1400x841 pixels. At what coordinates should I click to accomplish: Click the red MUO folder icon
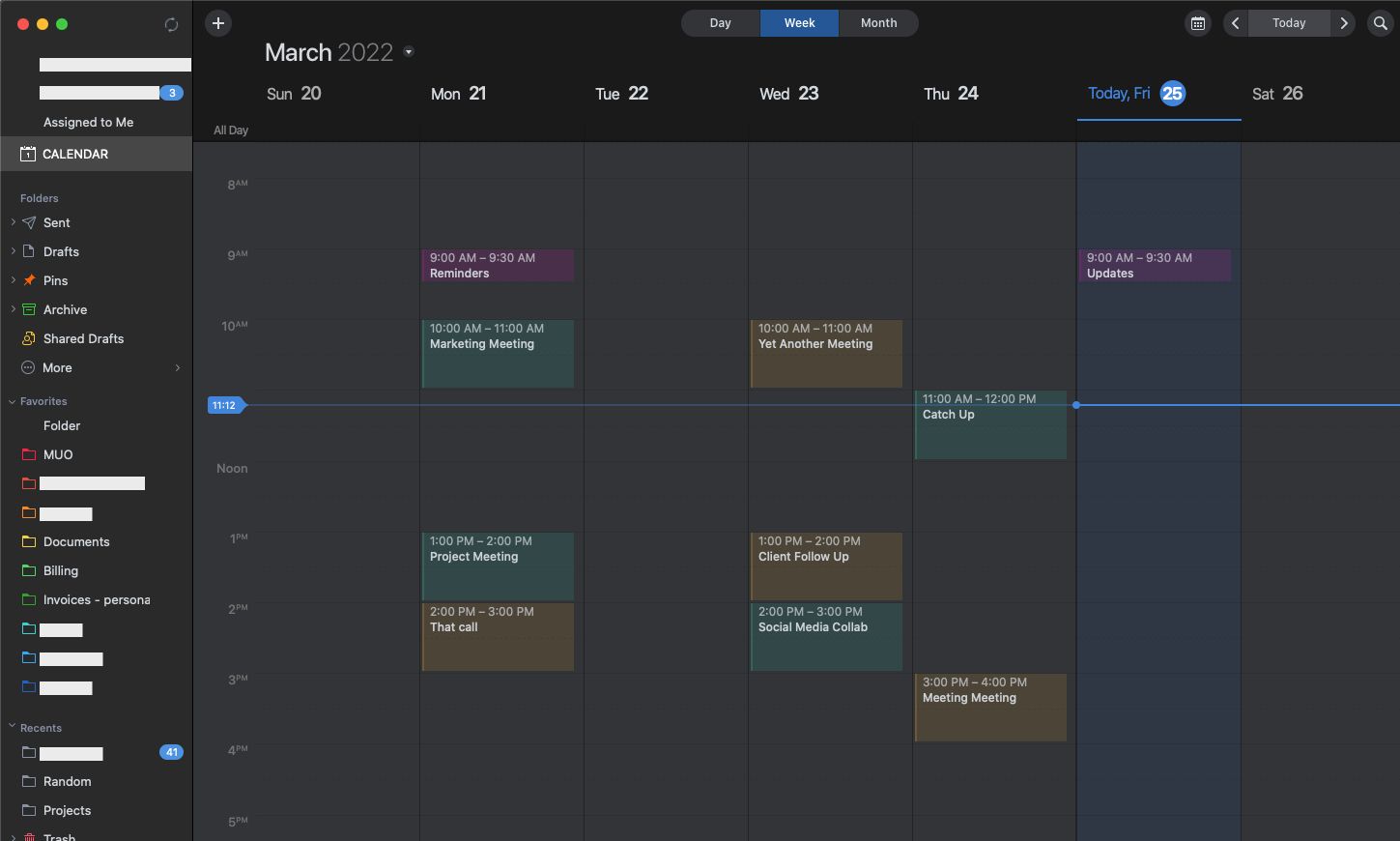[x=27, y=454]
